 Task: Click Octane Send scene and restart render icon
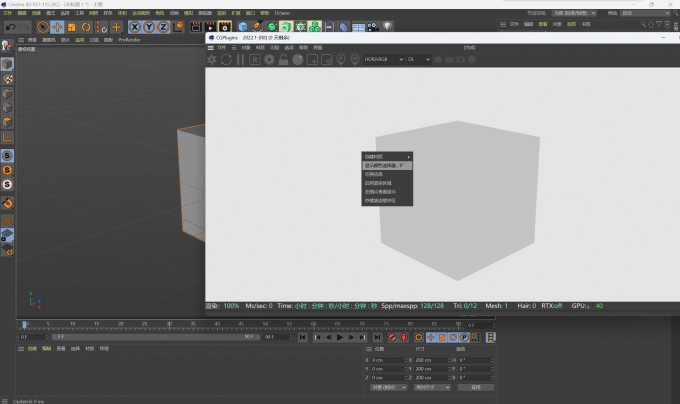point(212,59)
